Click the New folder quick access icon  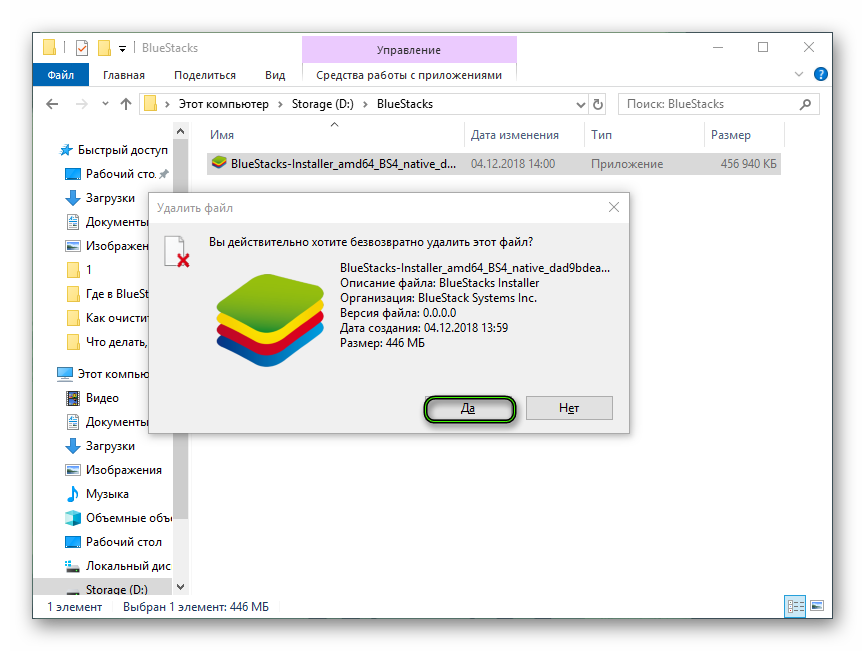coord(104,48)
